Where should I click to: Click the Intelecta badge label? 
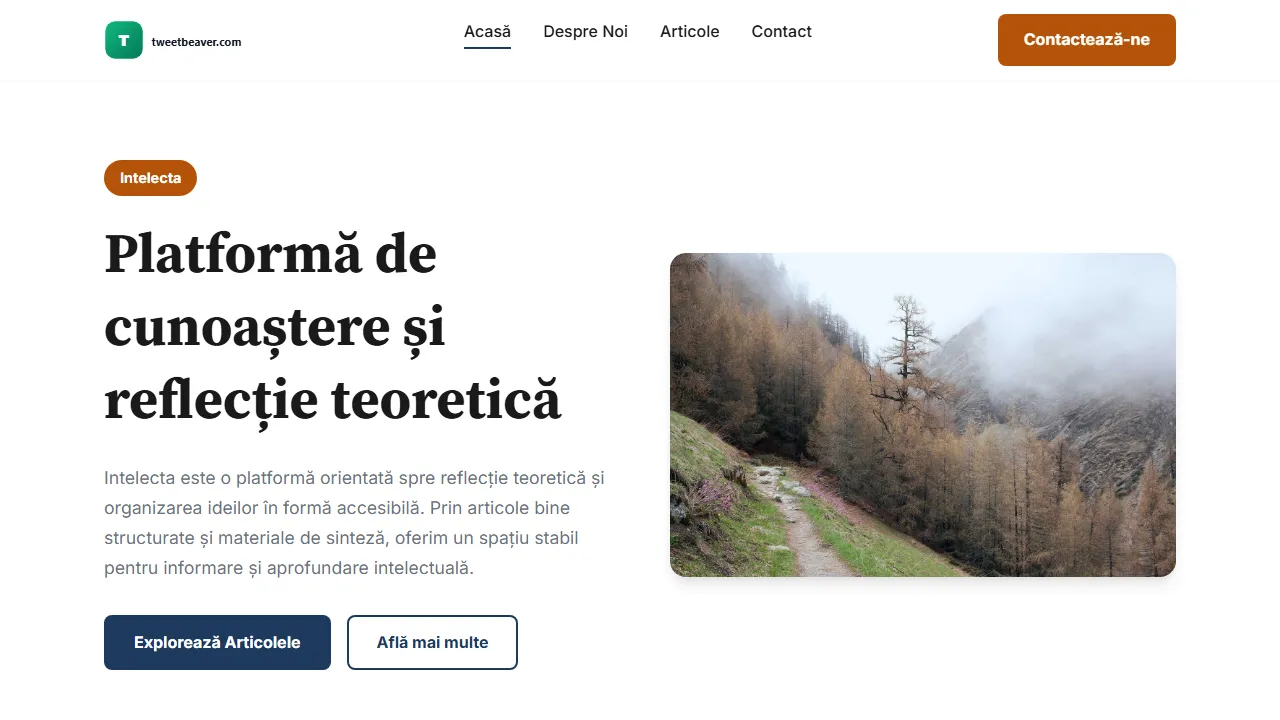pos(150,178)
